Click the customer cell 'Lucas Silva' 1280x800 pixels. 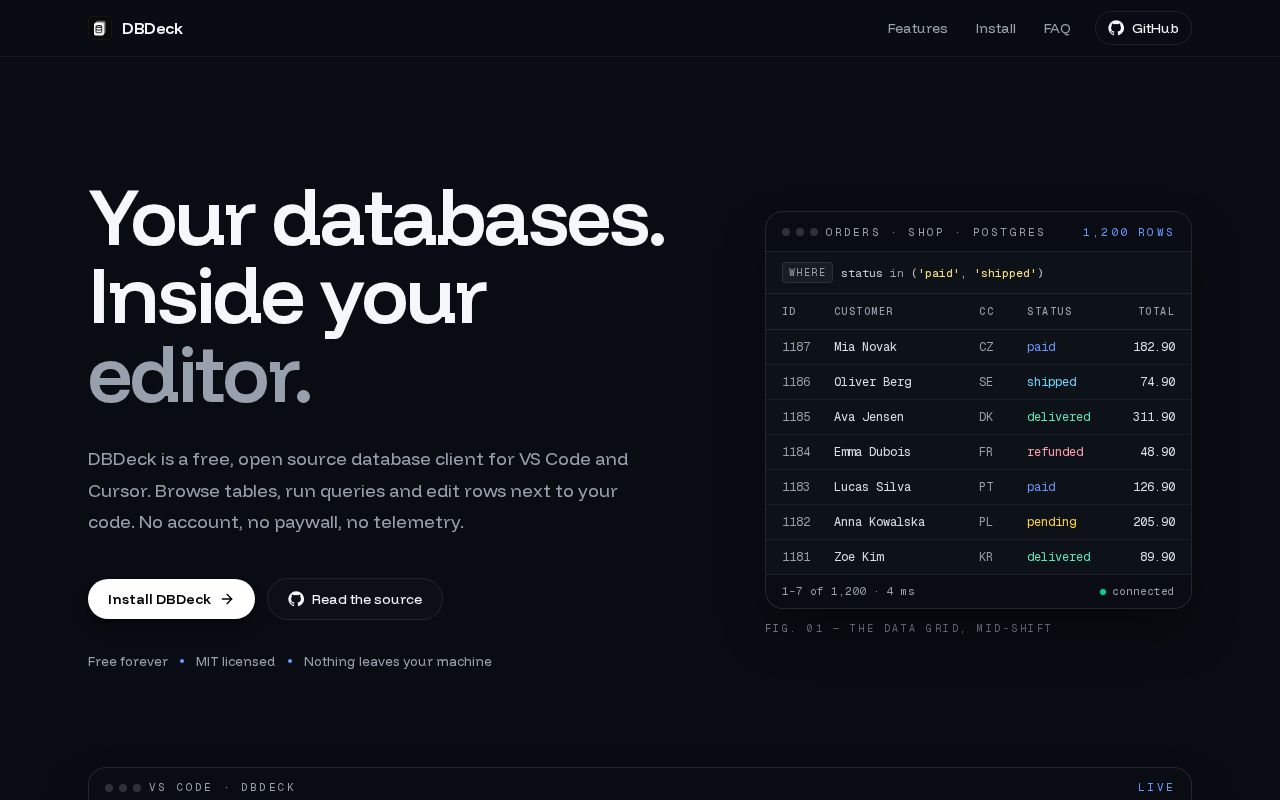pyautogui.click(x=872, y=487)
